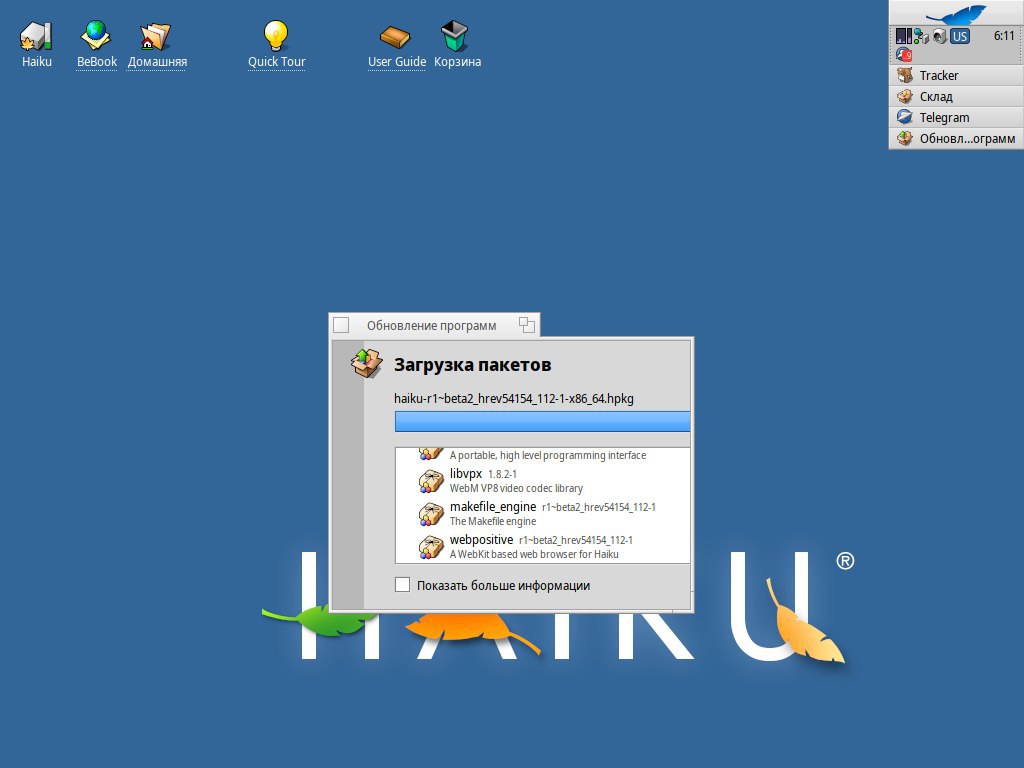Click the US keyboard layout indicator
1024x768 pixels.
pyautogui.click(x=959, y=37)
